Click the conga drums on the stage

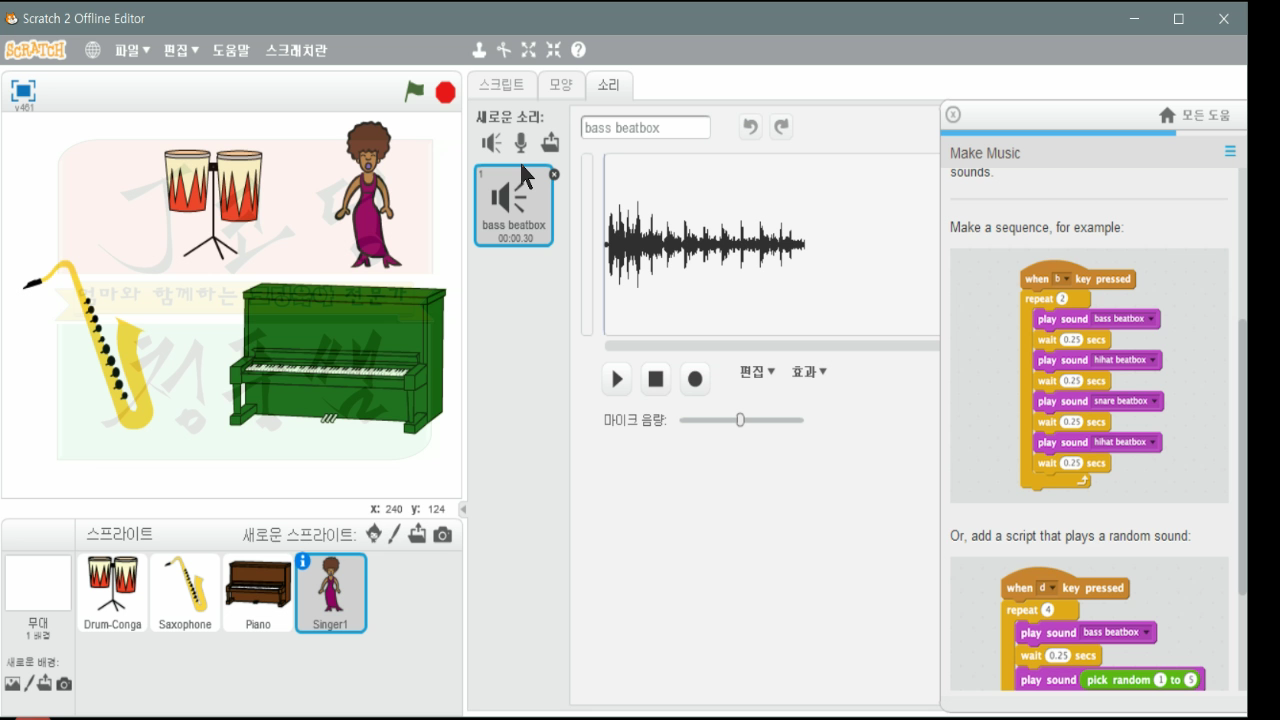coord(213,202)
